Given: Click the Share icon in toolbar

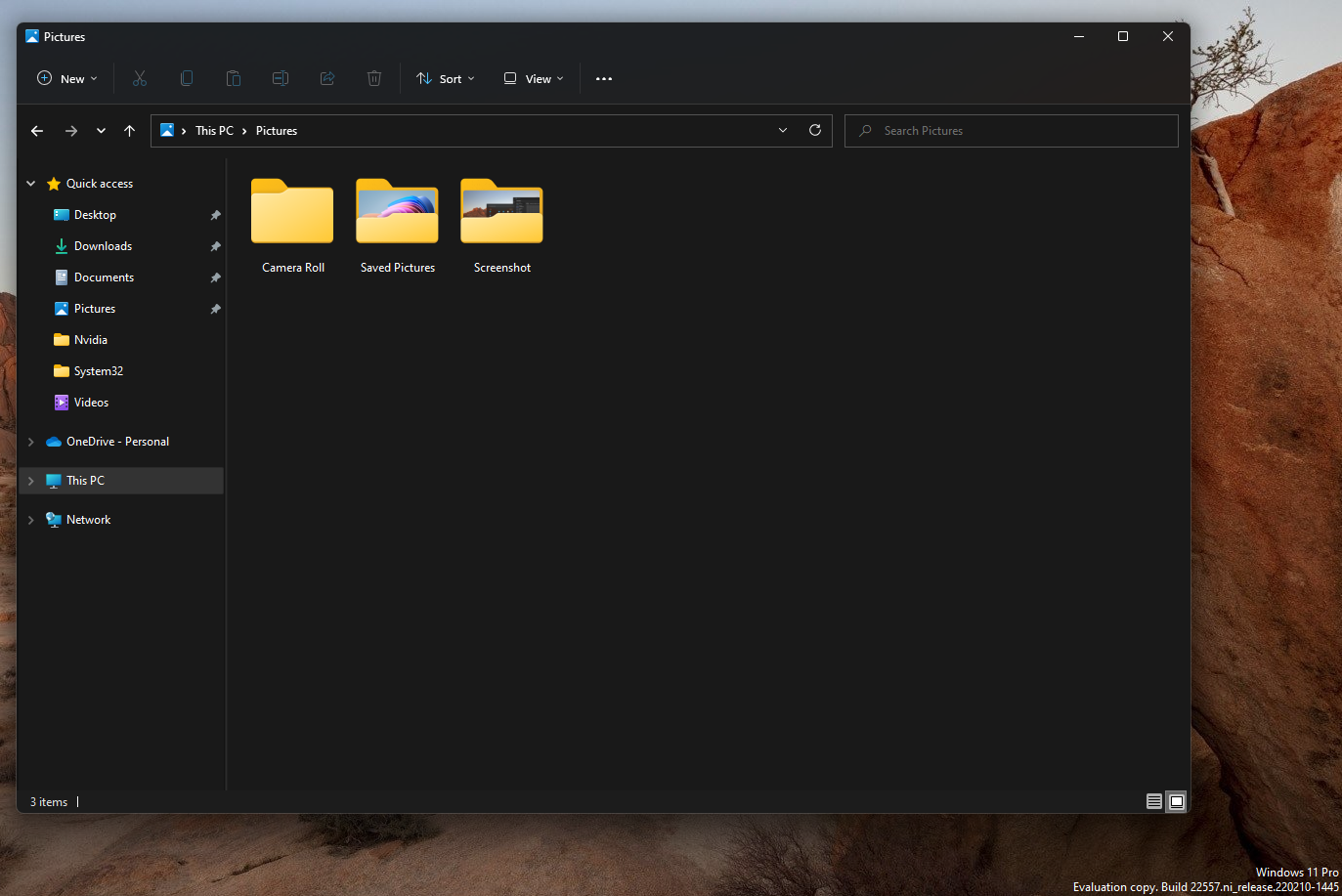Looking at the screenshot, I should point(327,78).
